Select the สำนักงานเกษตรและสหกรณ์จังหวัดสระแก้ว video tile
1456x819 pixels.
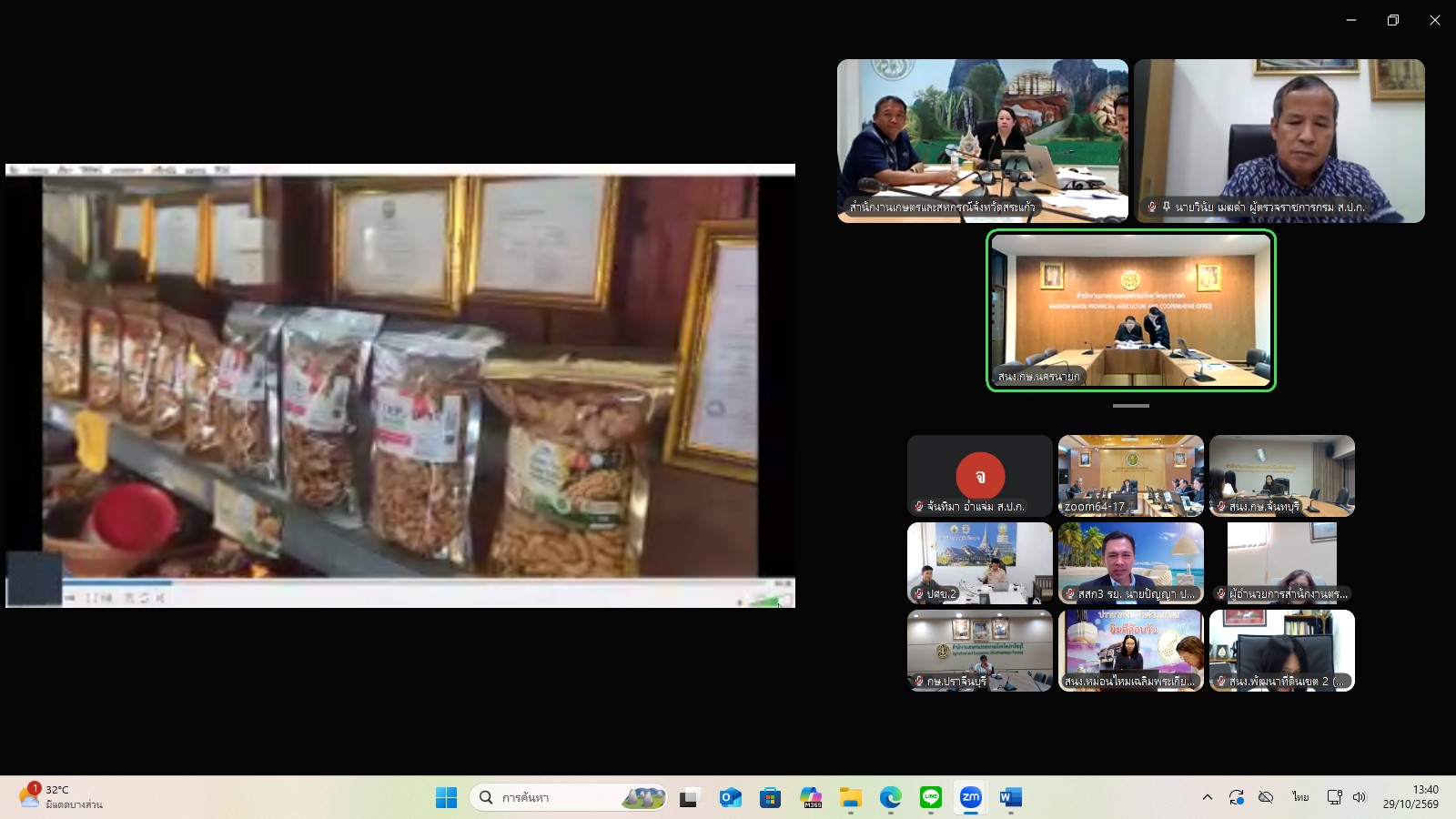(x=983, y=141)
